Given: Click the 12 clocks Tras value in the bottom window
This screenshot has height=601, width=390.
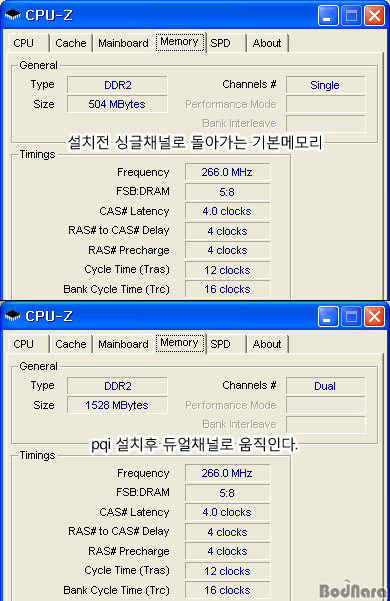Looking at the screenshot, I should [x=228, y=571].
